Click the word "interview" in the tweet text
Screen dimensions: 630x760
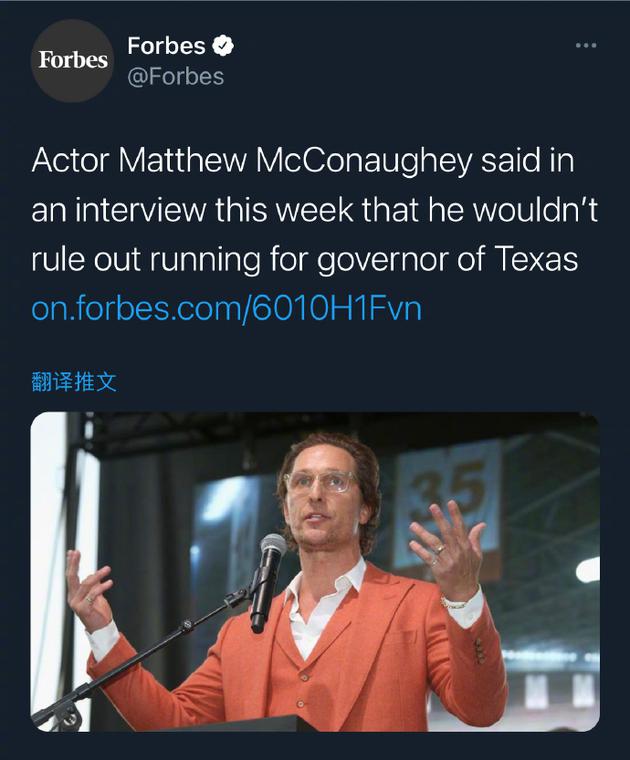point(140,210)
